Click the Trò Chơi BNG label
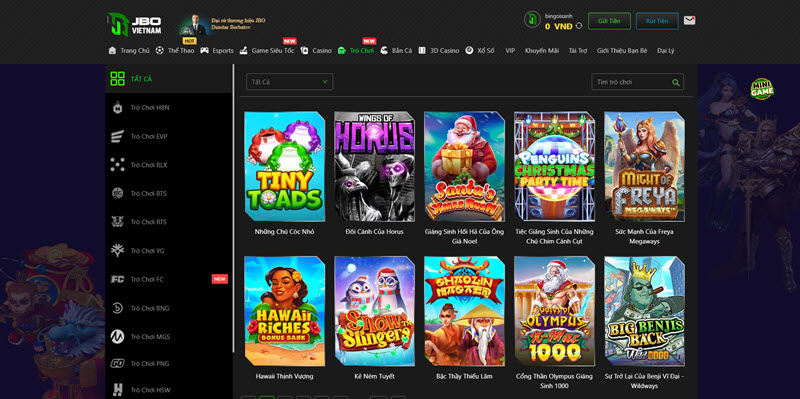The width and height of the screenshot is (800, 399). (150, 308)
